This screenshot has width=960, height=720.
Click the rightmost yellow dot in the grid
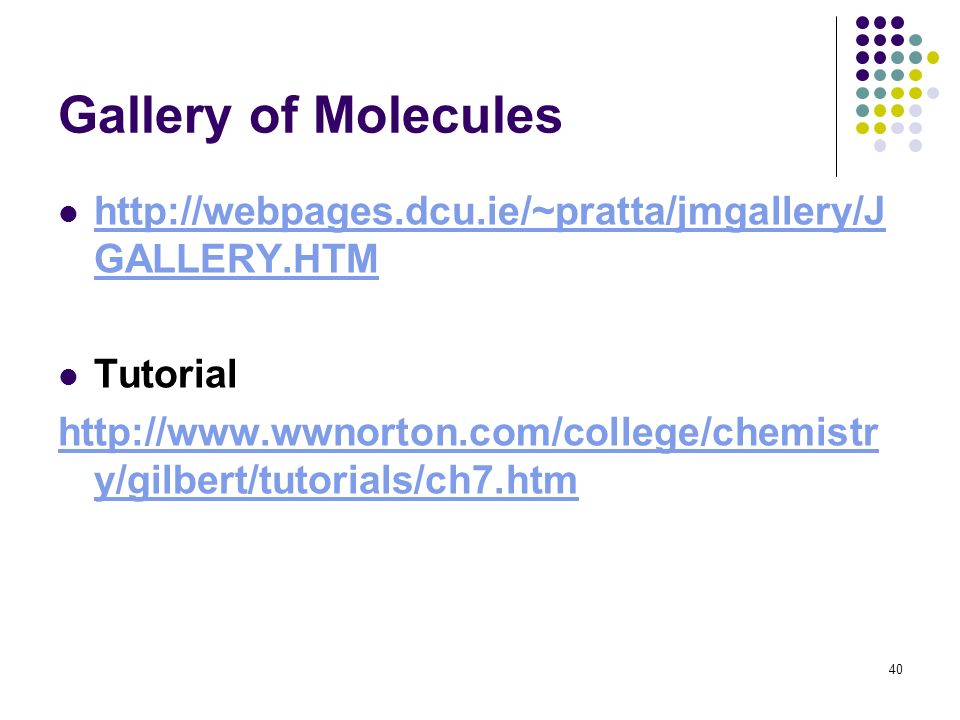(x=933, y=57)
